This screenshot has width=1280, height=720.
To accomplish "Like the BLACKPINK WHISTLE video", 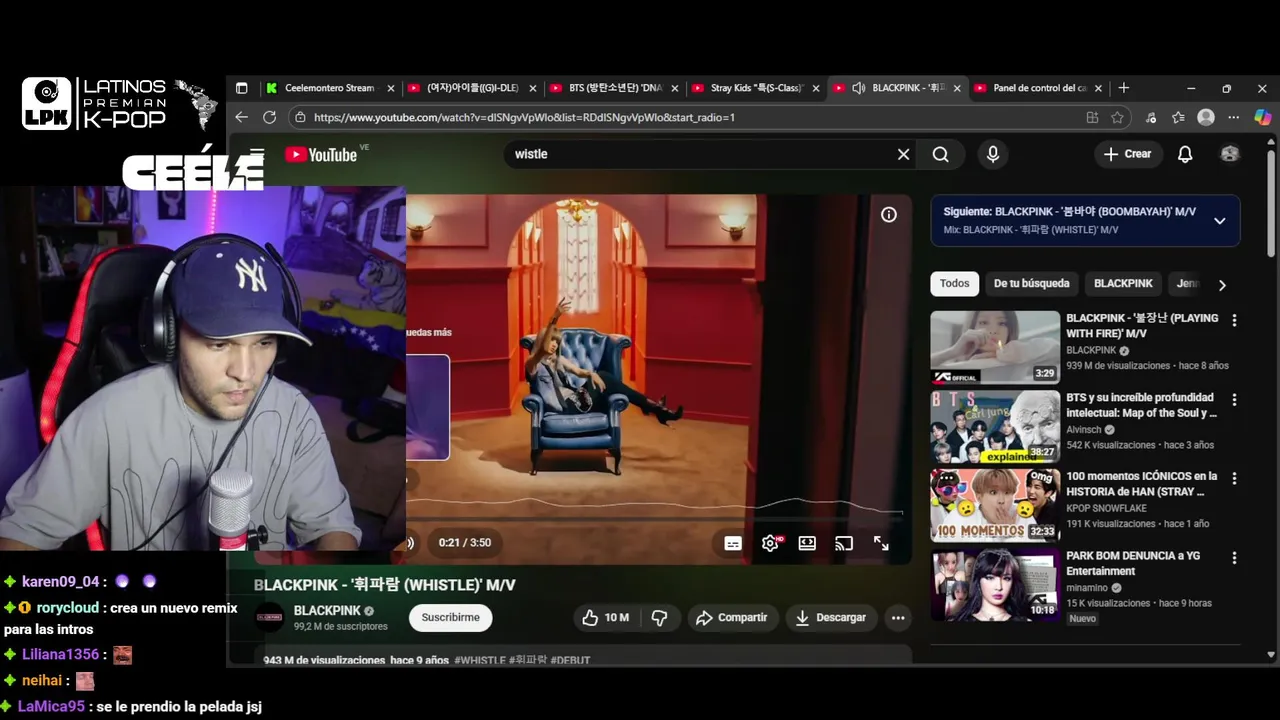I will pos(606,618).
